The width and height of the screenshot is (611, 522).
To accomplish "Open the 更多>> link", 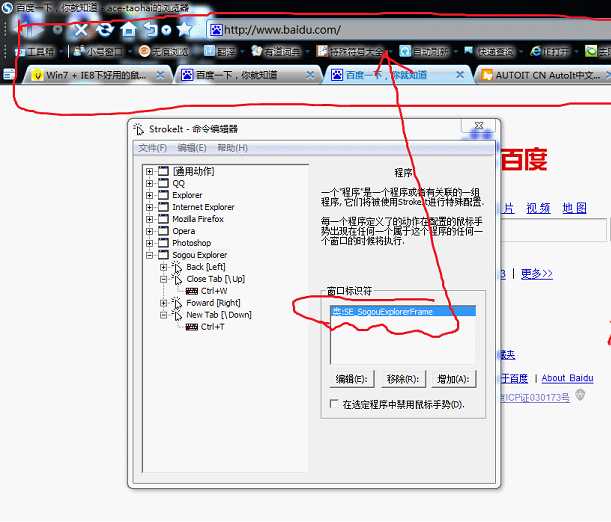I will (x=537, y=274).
